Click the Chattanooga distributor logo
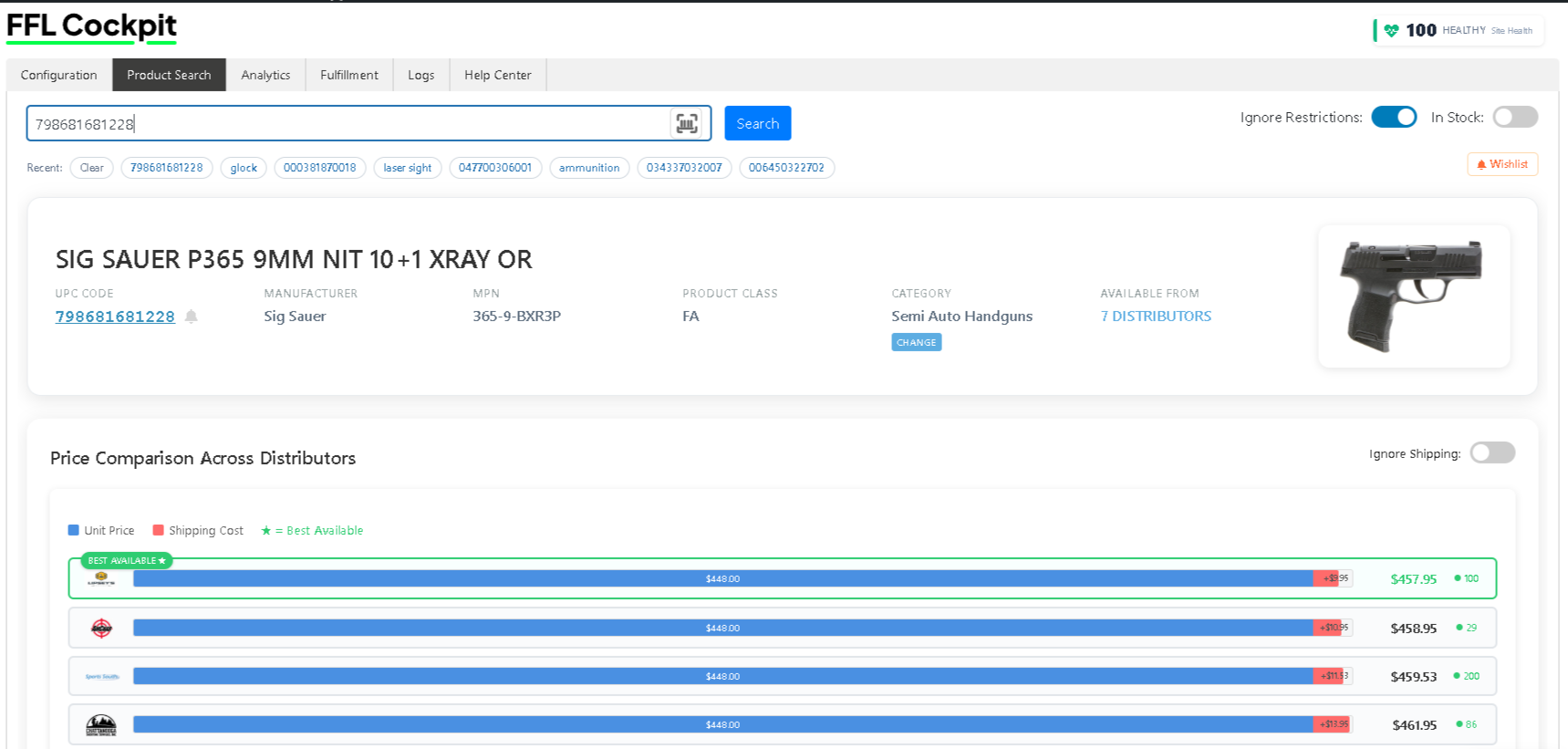This screenshot has width=1568, height=749. pyautogui.click(x=101, y=725)
